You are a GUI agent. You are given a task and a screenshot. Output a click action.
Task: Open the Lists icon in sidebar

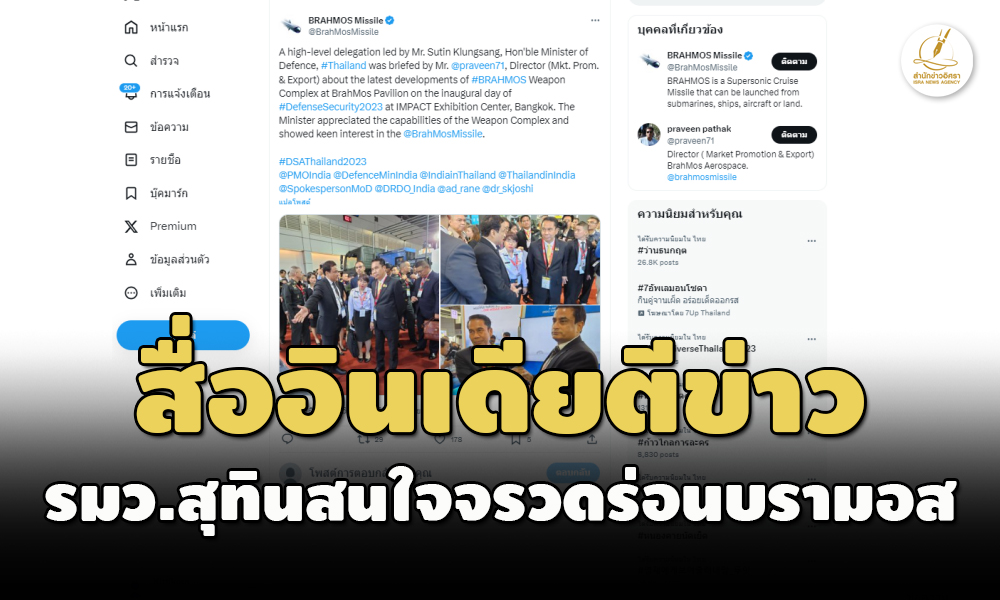[131, 159]
